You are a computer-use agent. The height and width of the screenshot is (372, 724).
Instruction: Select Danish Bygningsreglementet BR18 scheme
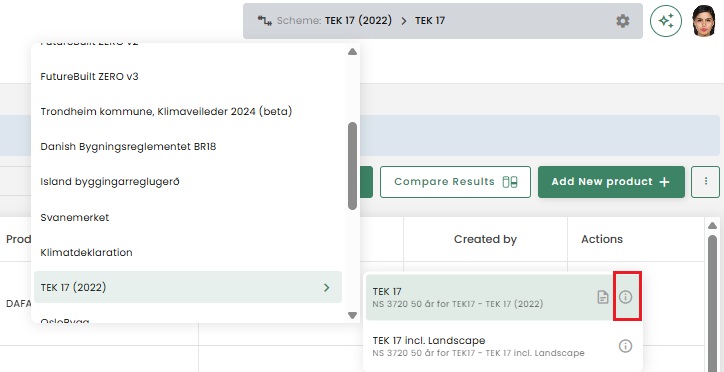[128, 147]
